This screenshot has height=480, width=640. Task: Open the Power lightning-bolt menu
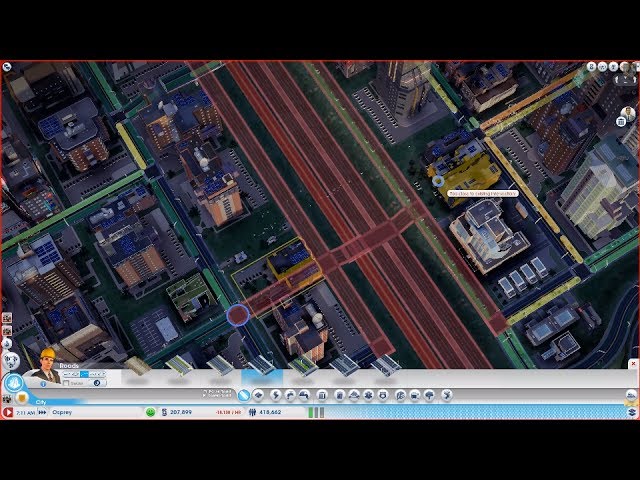(x=276, y=395)
